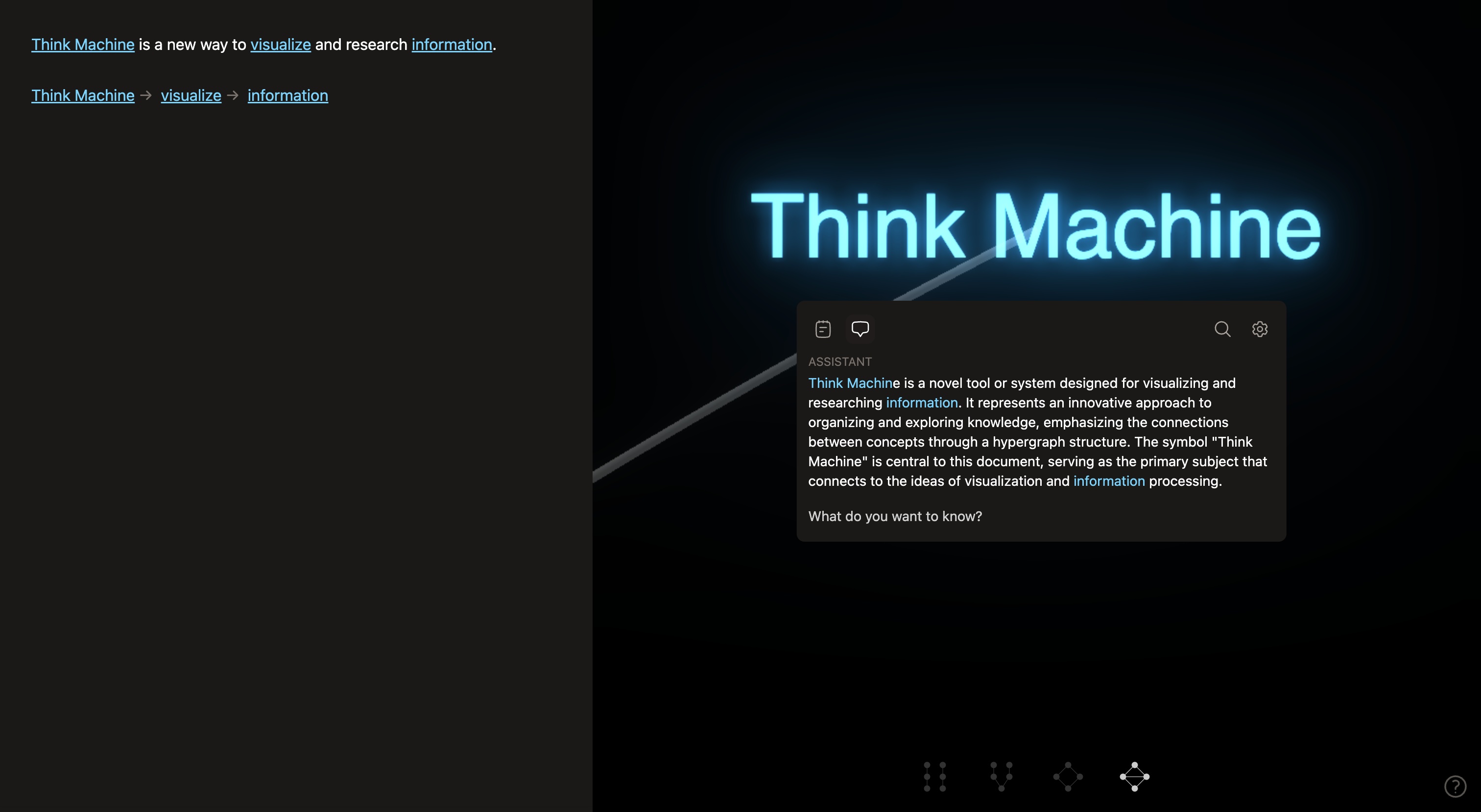Select the chat/conversation tab icon
Viewport: 1481px width, 812px height.
pos(859,329)
